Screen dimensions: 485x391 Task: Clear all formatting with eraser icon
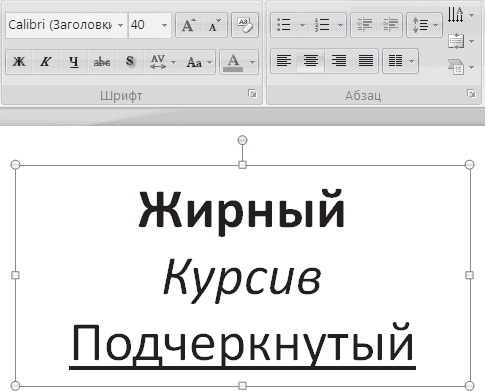click(245, 25)
